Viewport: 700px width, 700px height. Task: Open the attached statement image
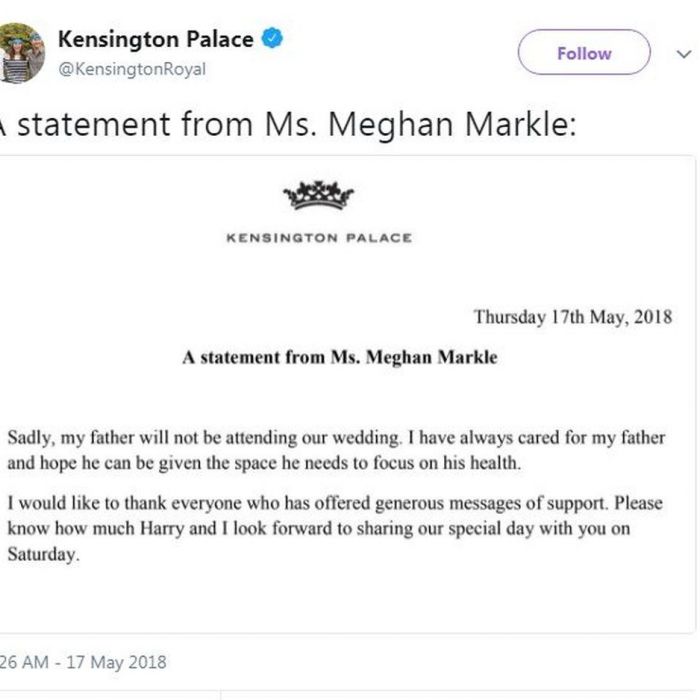click(347, 394)
